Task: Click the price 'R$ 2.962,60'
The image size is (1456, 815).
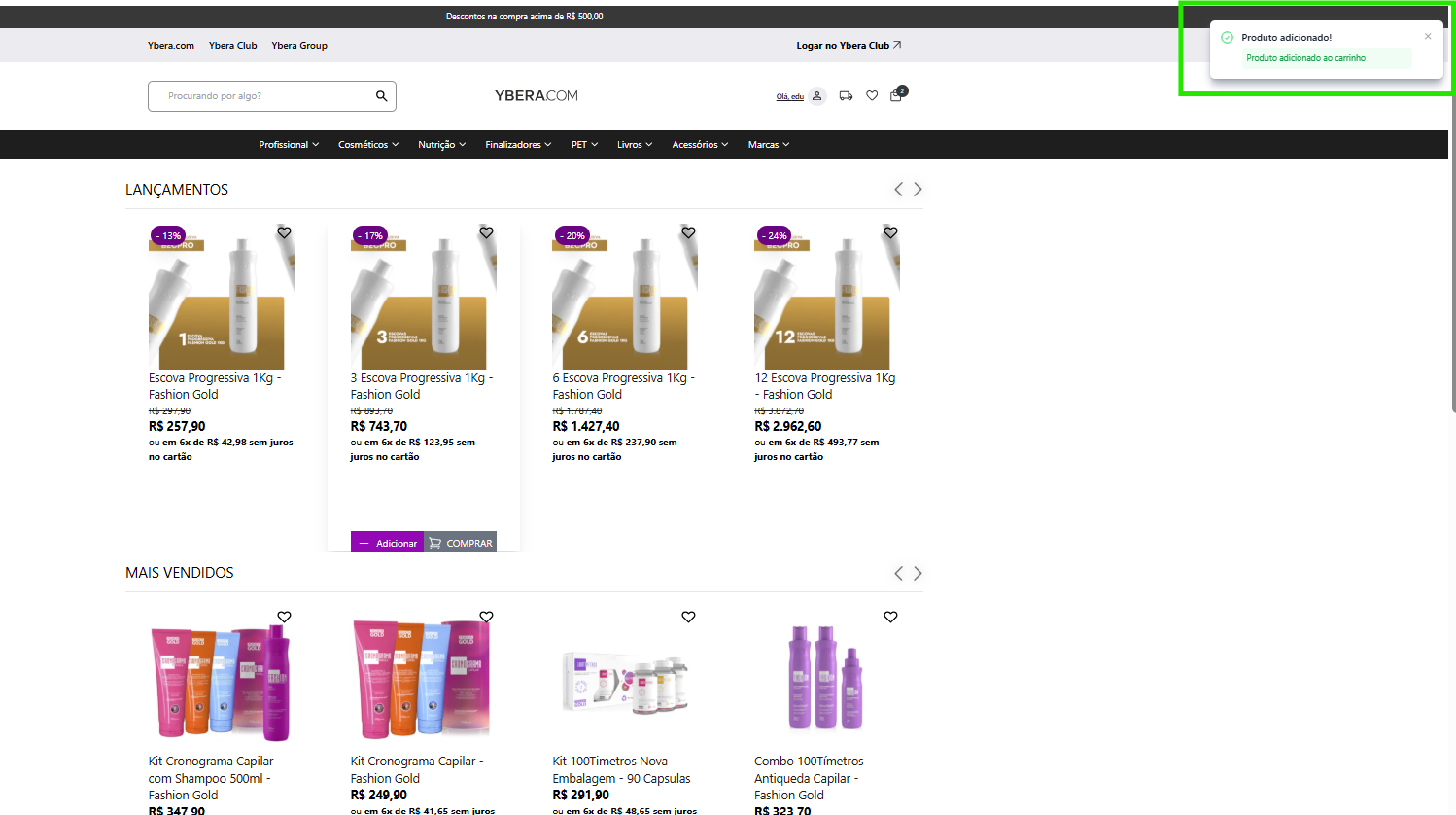Action: coord(788,426)
